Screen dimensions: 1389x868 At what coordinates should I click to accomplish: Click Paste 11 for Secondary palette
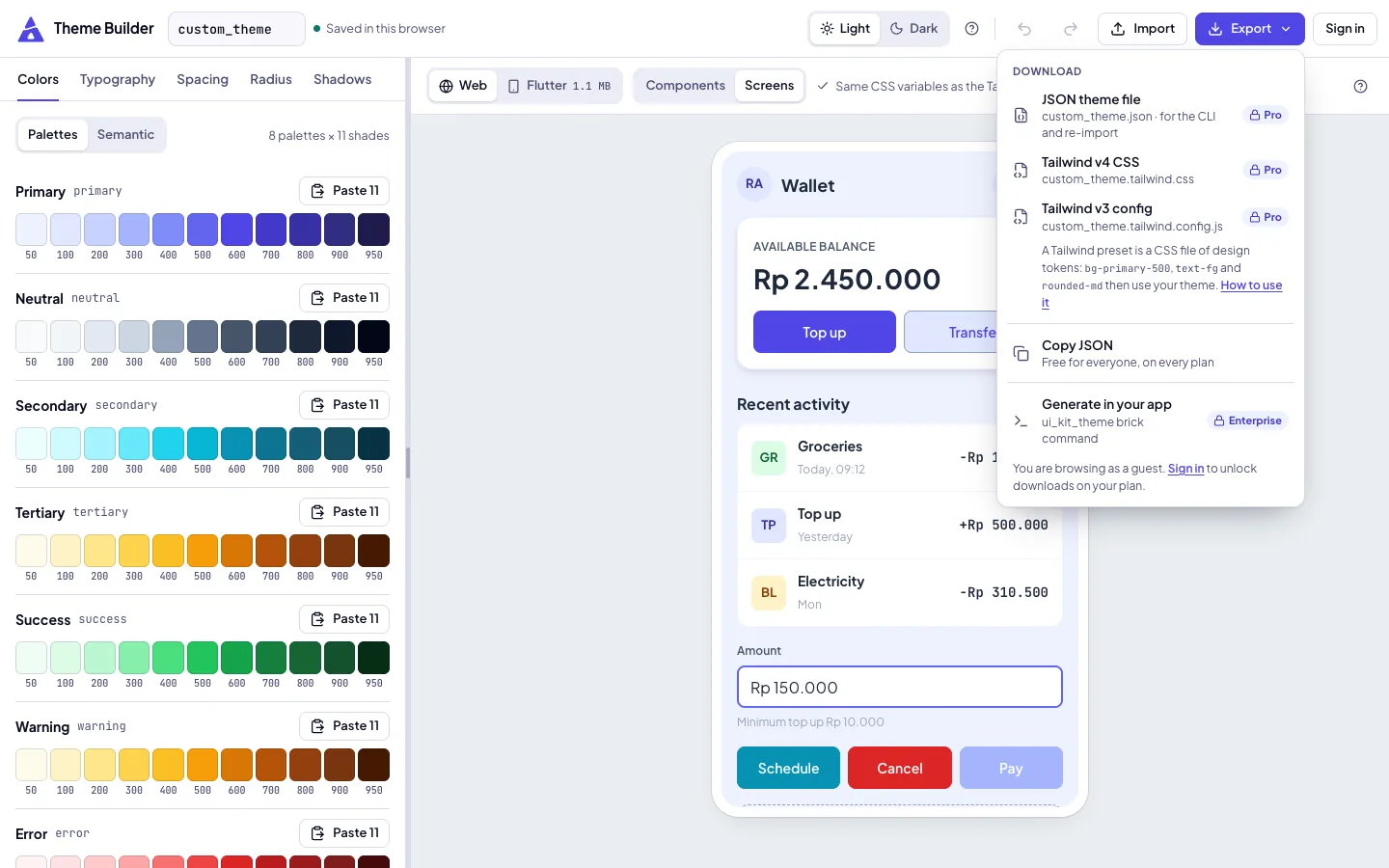[344, 405]
